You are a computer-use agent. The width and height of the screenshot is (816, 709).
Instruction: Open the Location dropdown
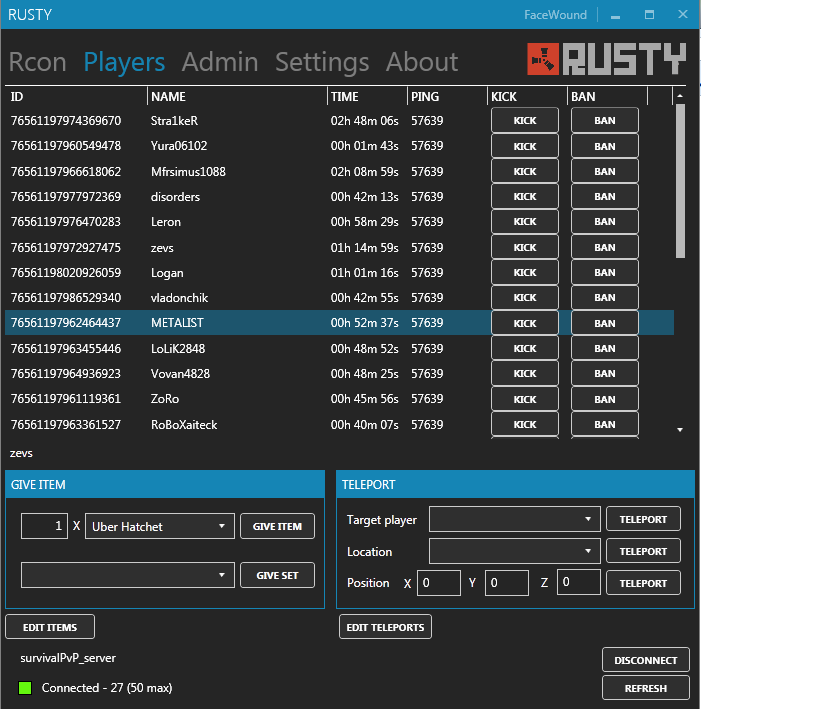515,551
